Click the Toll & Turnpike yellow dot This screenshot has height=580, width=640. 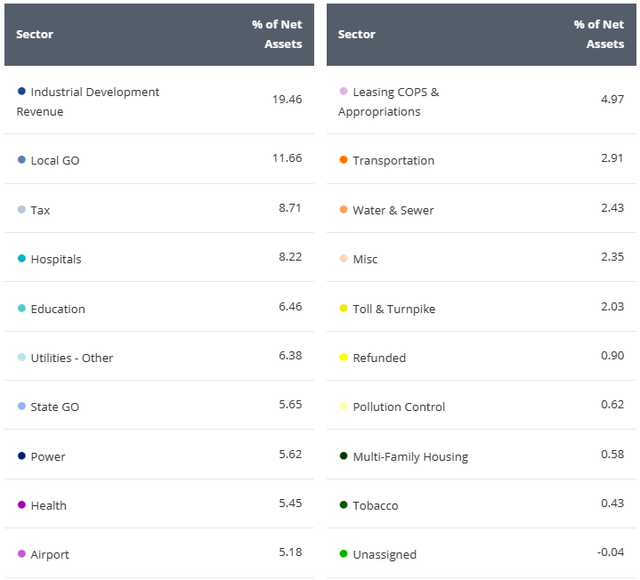click(344, 309)
